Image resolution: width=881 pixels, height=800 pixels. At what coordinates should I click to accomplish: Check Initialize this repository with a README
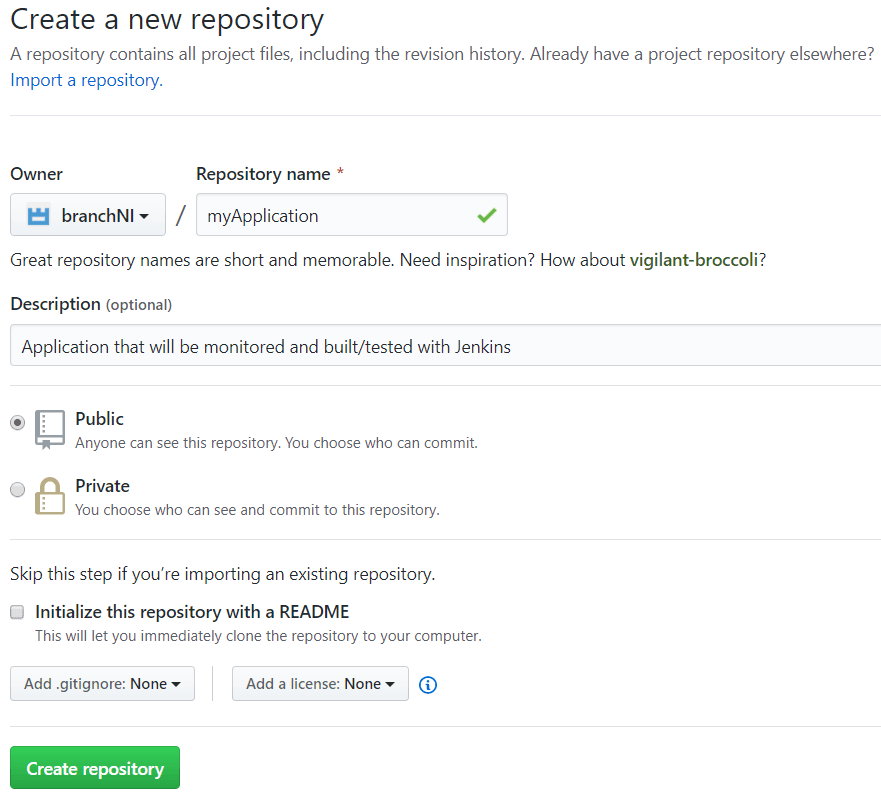tap(16, 611)
